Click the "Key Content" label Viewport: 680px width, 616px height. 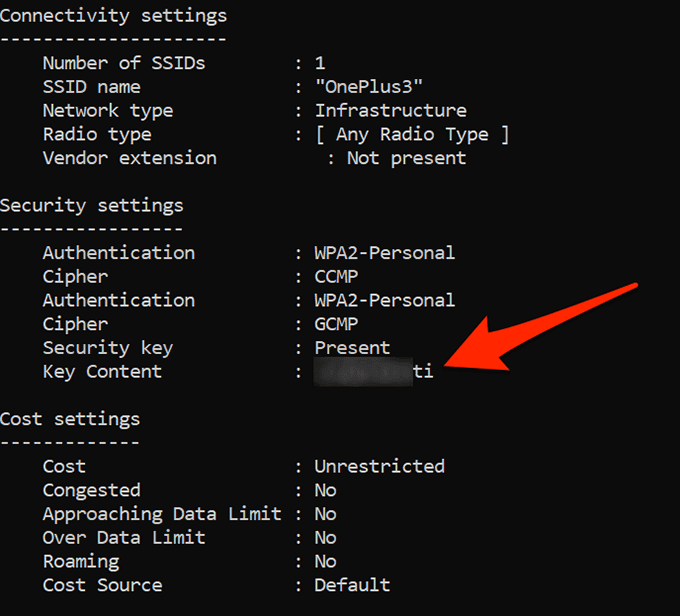point(102,372)
